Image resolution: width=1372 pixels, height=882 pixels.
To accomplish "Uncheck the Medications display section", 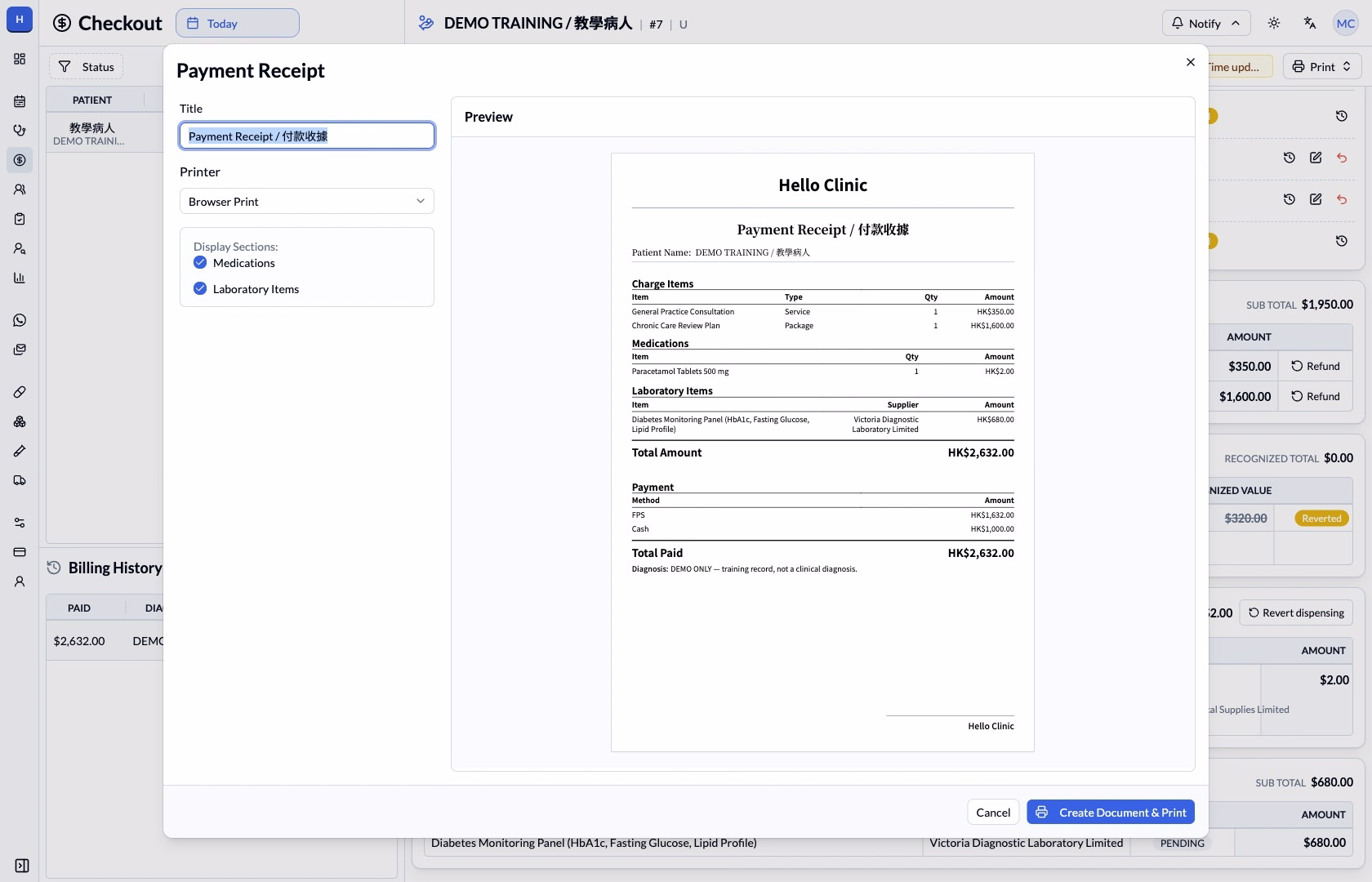I will pyautogui.click(x=200, y=262).
